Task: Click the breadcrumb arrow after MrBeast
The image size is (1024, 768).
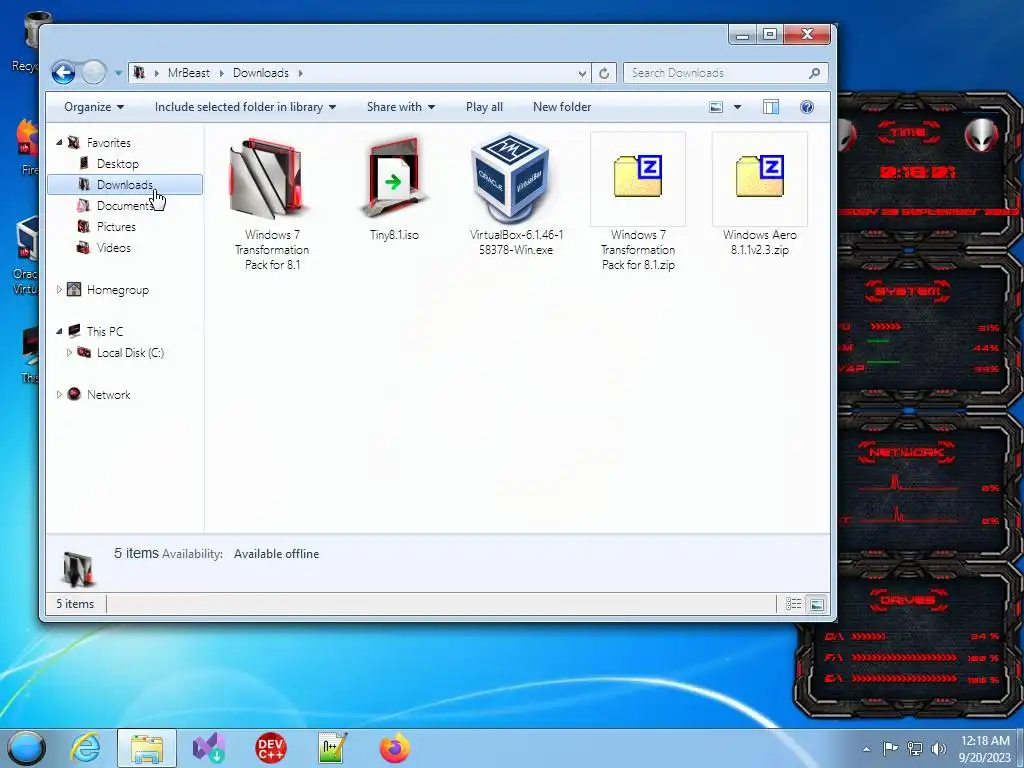Action: coord(221,73)
